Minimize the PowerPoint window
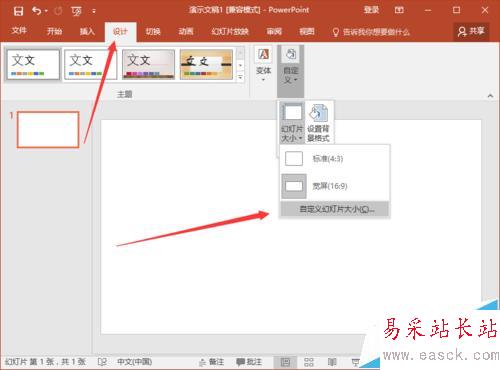 (428, 10)
